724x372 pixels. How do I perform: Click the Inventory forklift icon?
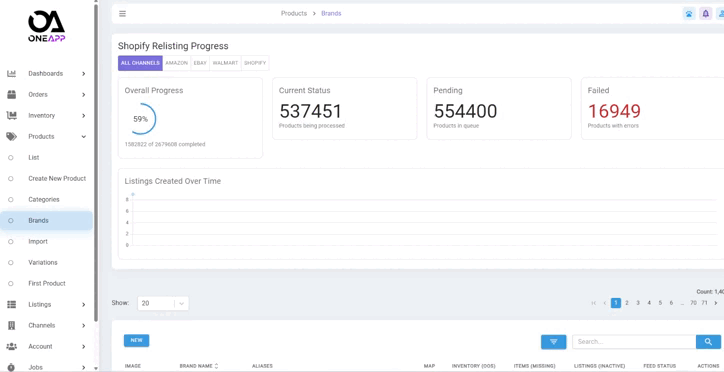[12, 115]
